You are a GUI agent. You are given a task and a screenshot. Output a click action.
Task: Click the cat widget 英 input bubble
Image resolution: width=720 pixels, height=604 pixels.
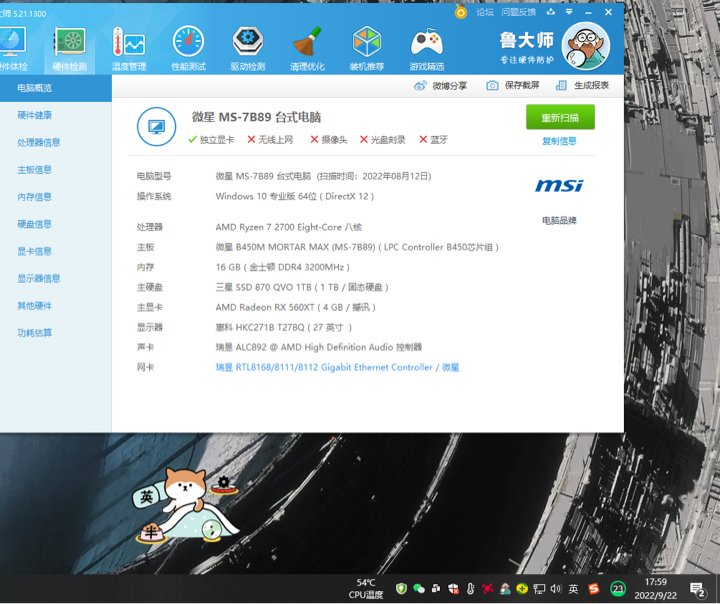coord(146,497)
